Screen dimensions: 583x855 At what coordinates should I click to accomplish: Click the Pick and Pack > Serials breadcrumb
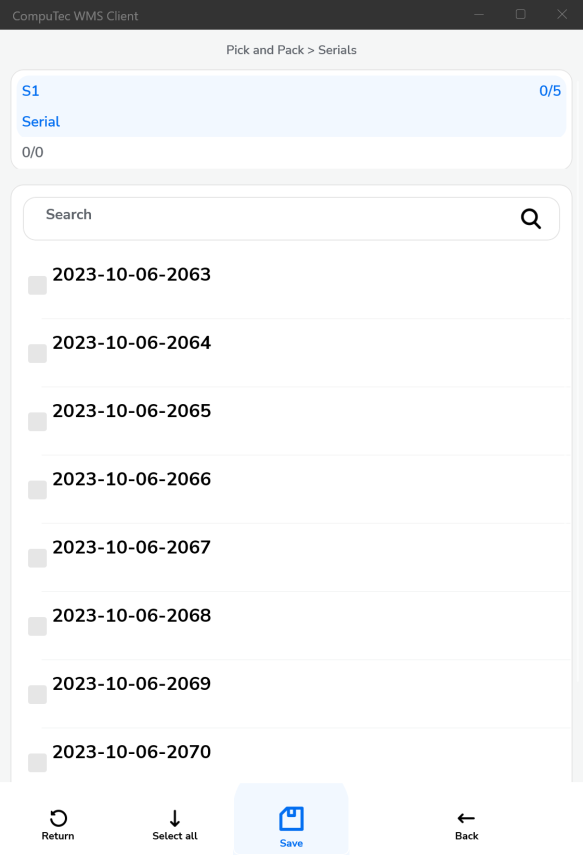pyautogui.click(x=291, y=50)
